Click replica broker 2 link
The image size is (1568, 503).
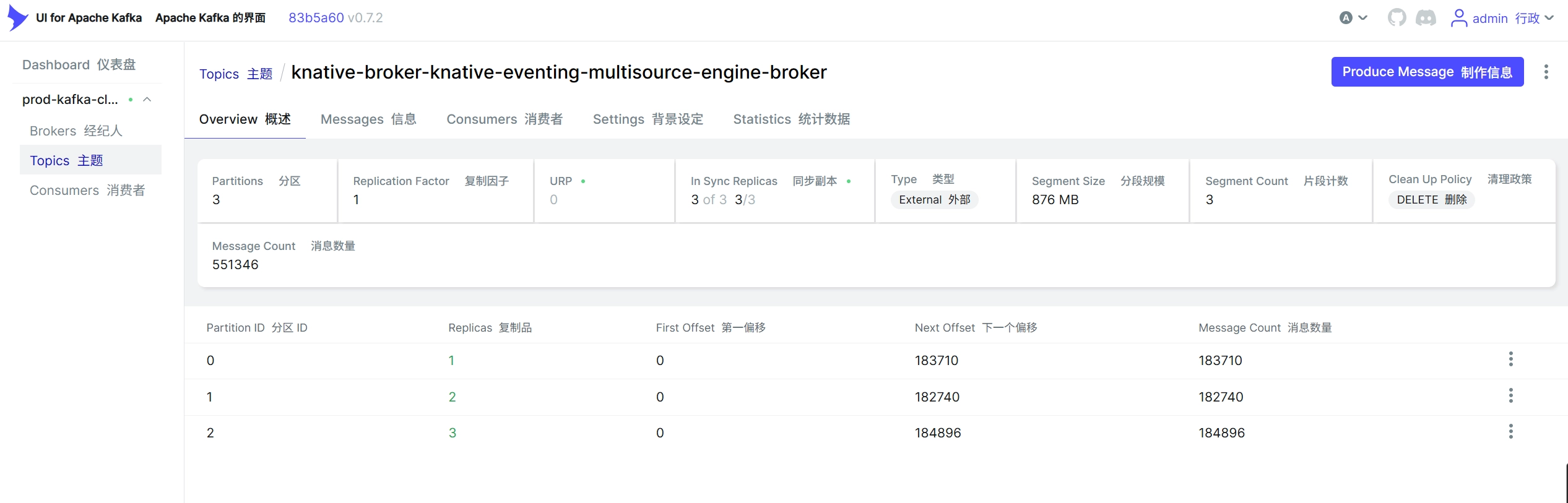click(x=452, y=397)
